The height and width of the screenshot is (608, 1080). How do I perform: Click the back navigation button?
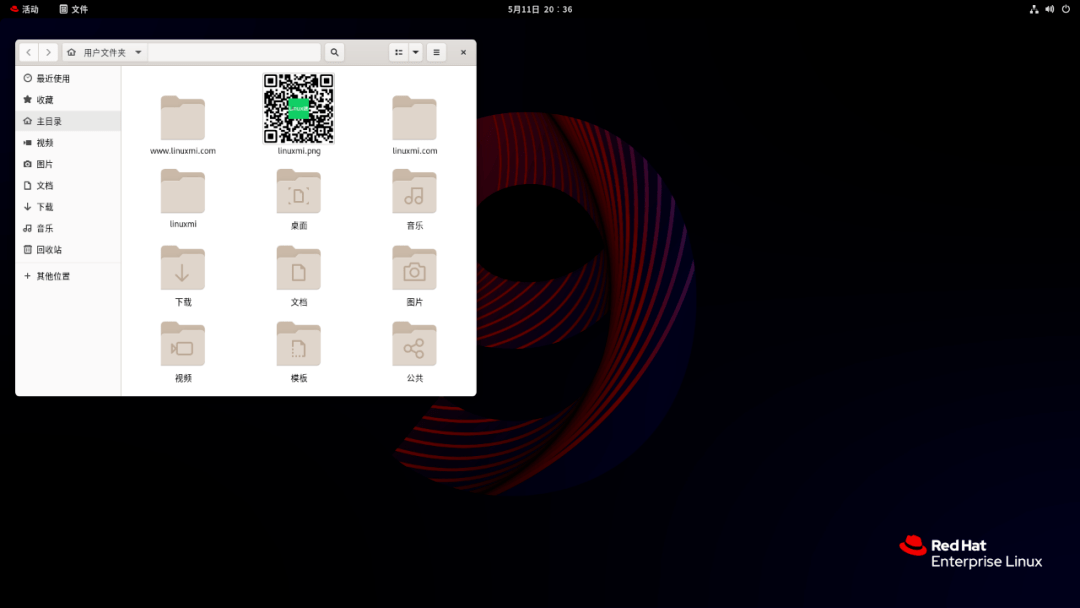[28, 51]
